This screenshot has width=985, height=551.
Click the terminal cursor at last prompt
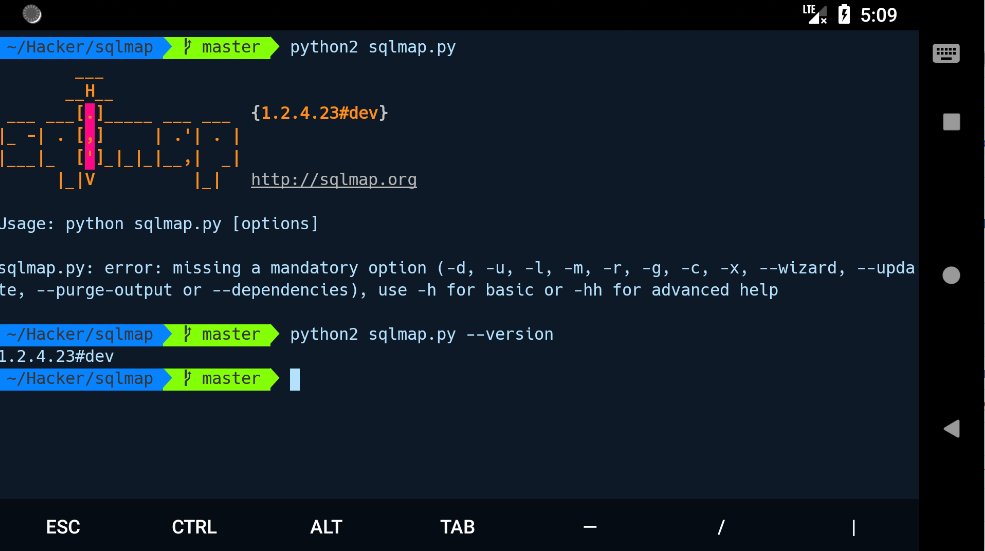295,379
